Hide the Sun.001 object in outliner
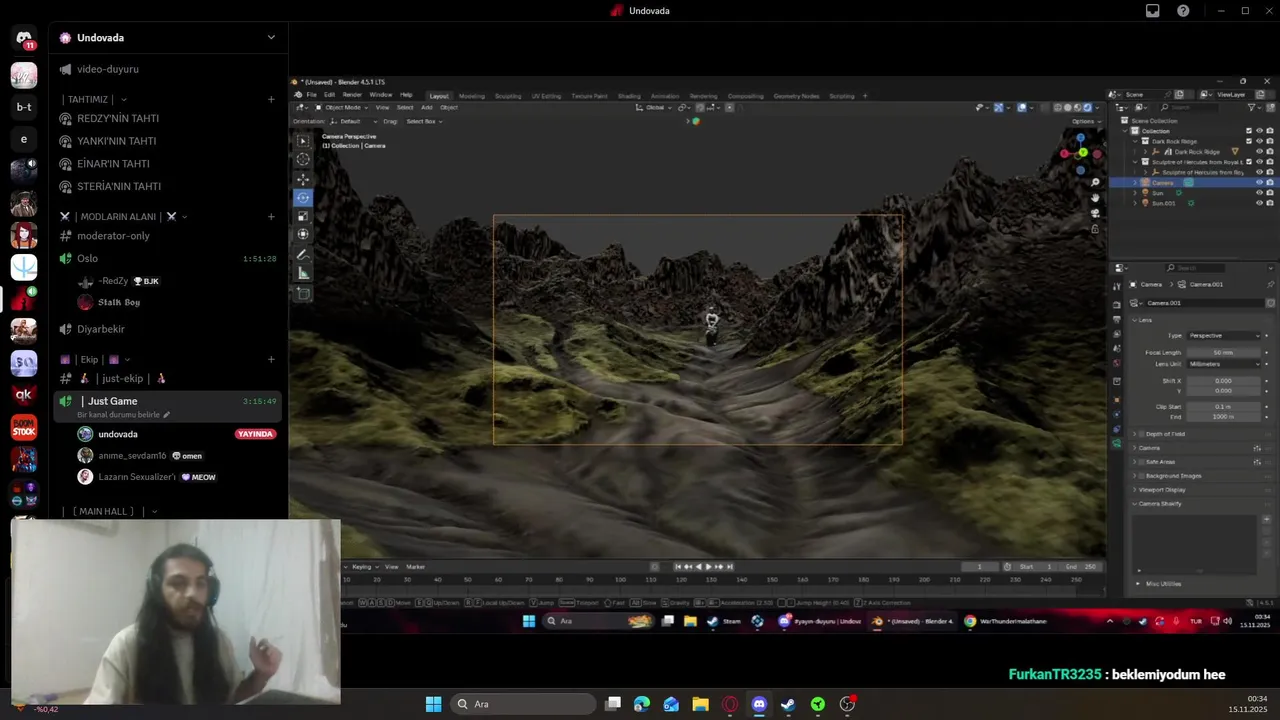This screenshot has width=1280, height=720. click(x=1259, y=203)
